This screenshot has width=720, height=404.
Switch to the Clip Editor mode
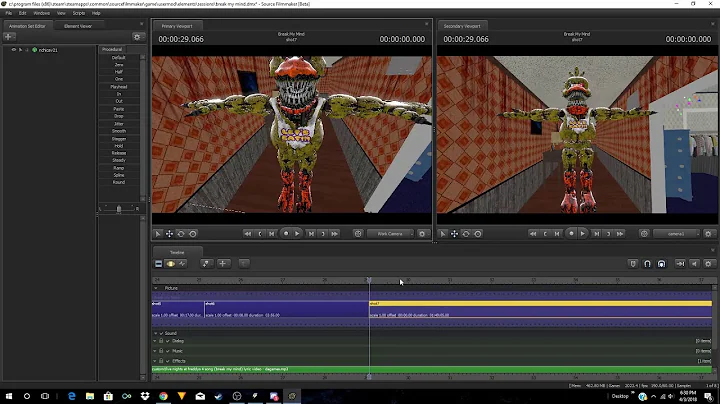click(x=158, y=264)
